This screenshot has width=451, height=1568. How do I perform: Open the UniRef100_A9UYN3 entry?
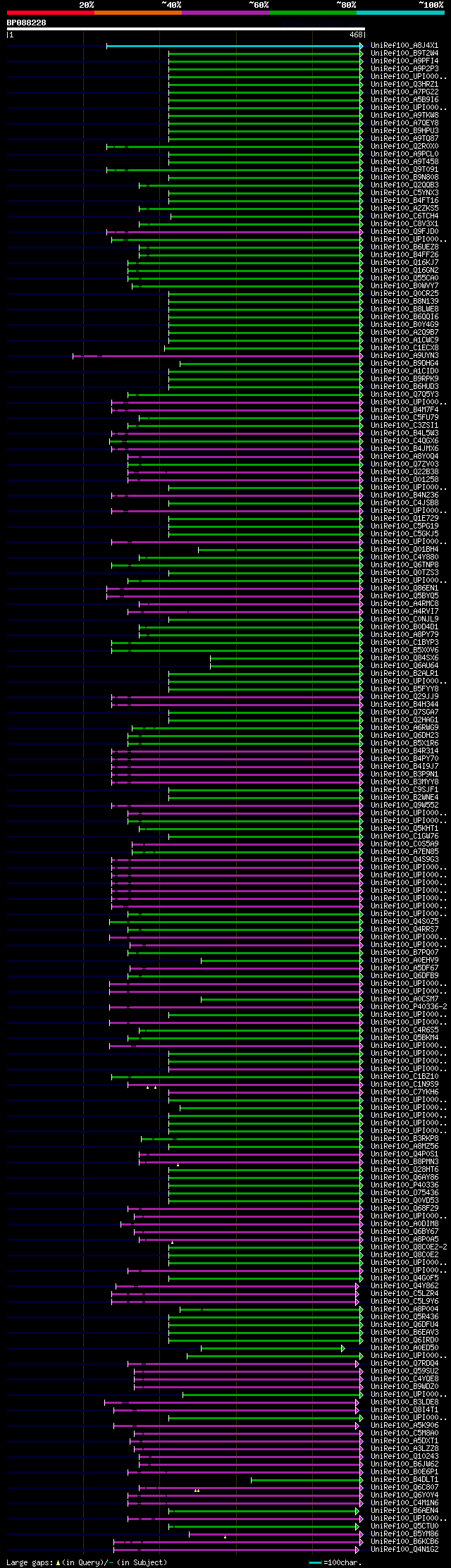click(x=404, y=356)
